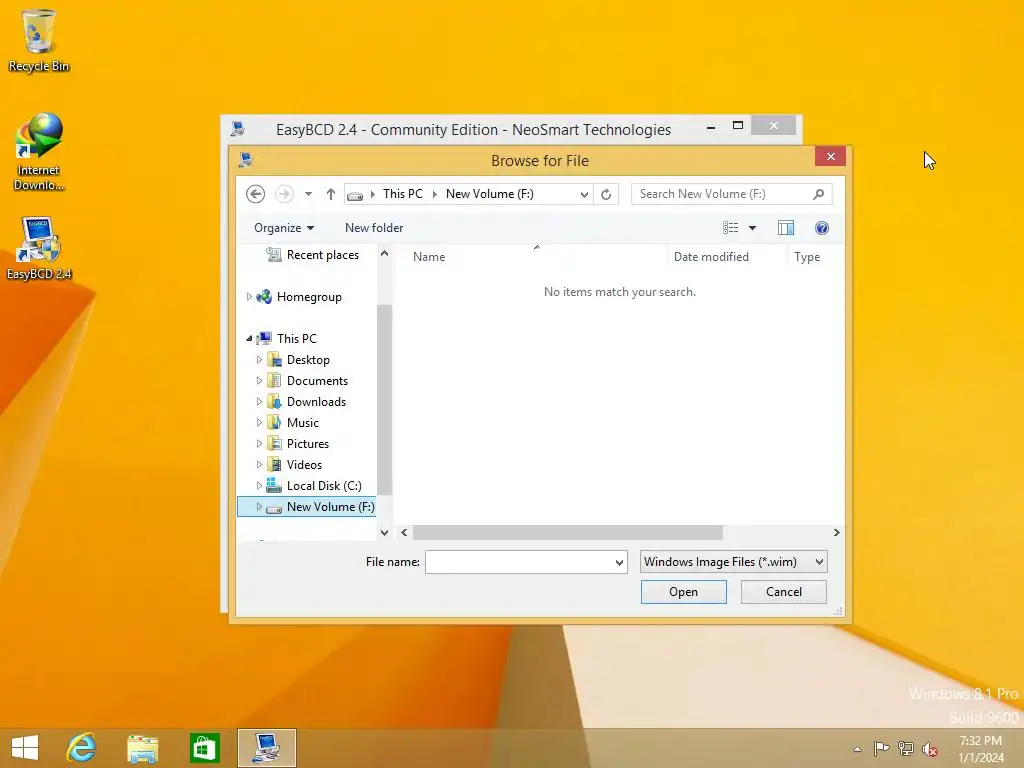Open Windows Image Files type dropdown

point(734,562)
